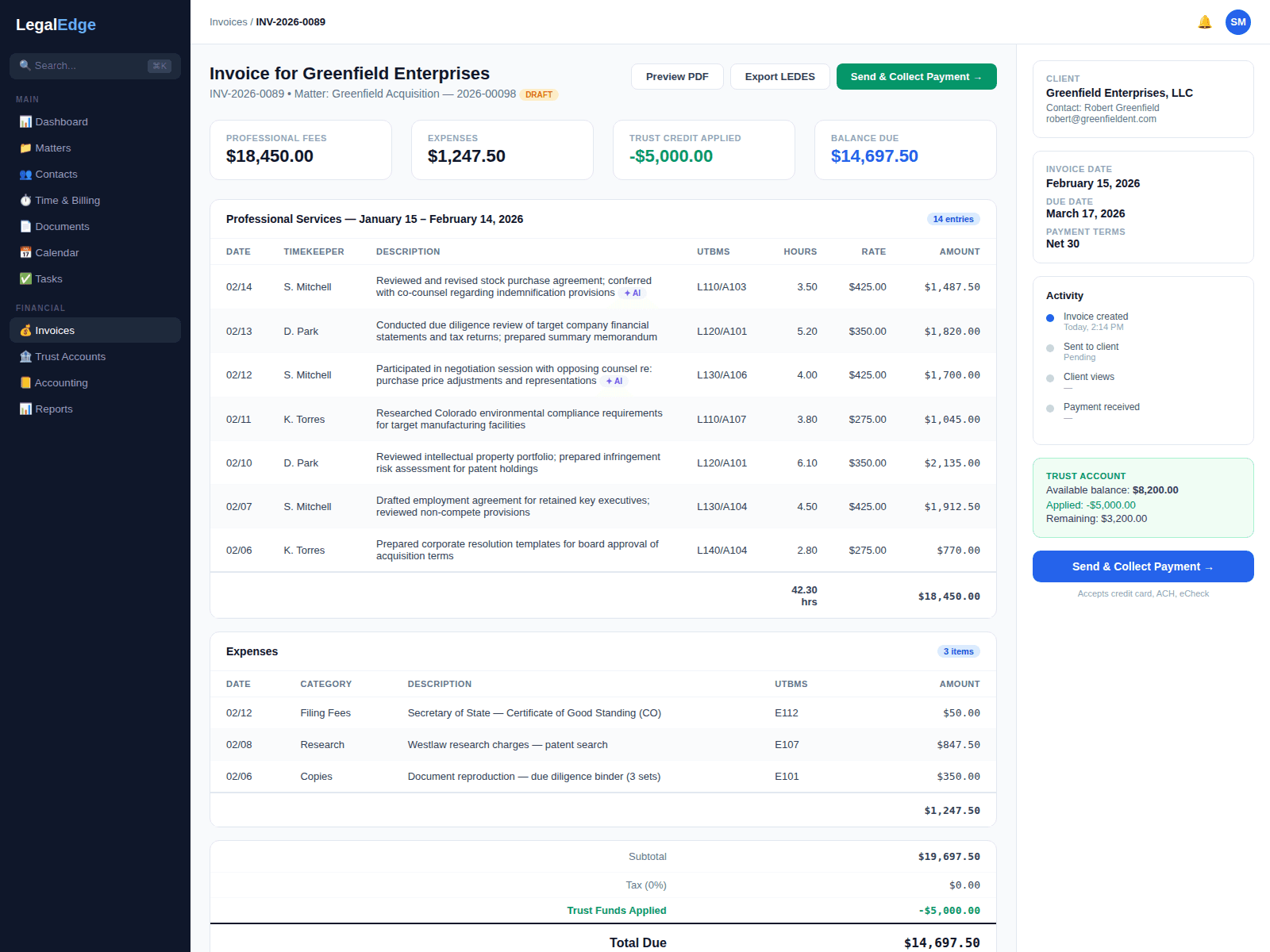
Task: Focus the sidebar Search field
Action: point(95,66)
